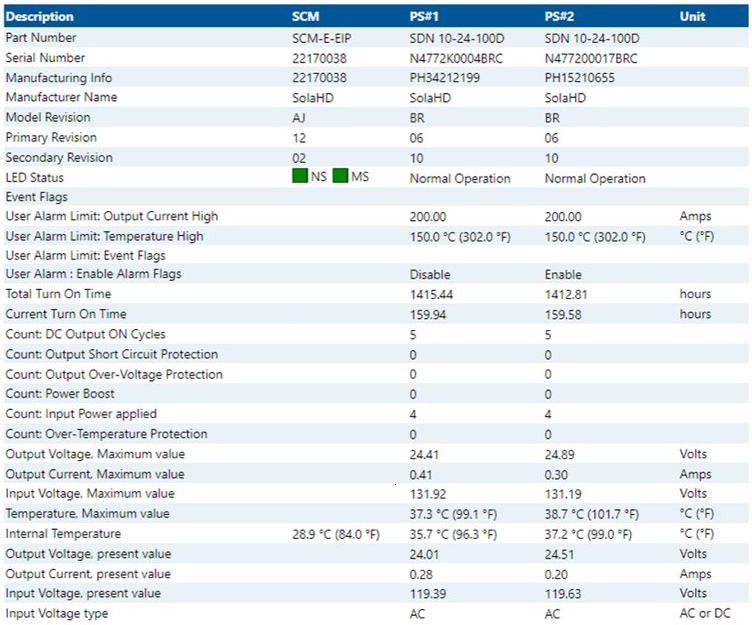This screenshot has width=752, height=625.
Task: Click User Alarm Limit: Event Flags label
Action: tap(85, 256)
